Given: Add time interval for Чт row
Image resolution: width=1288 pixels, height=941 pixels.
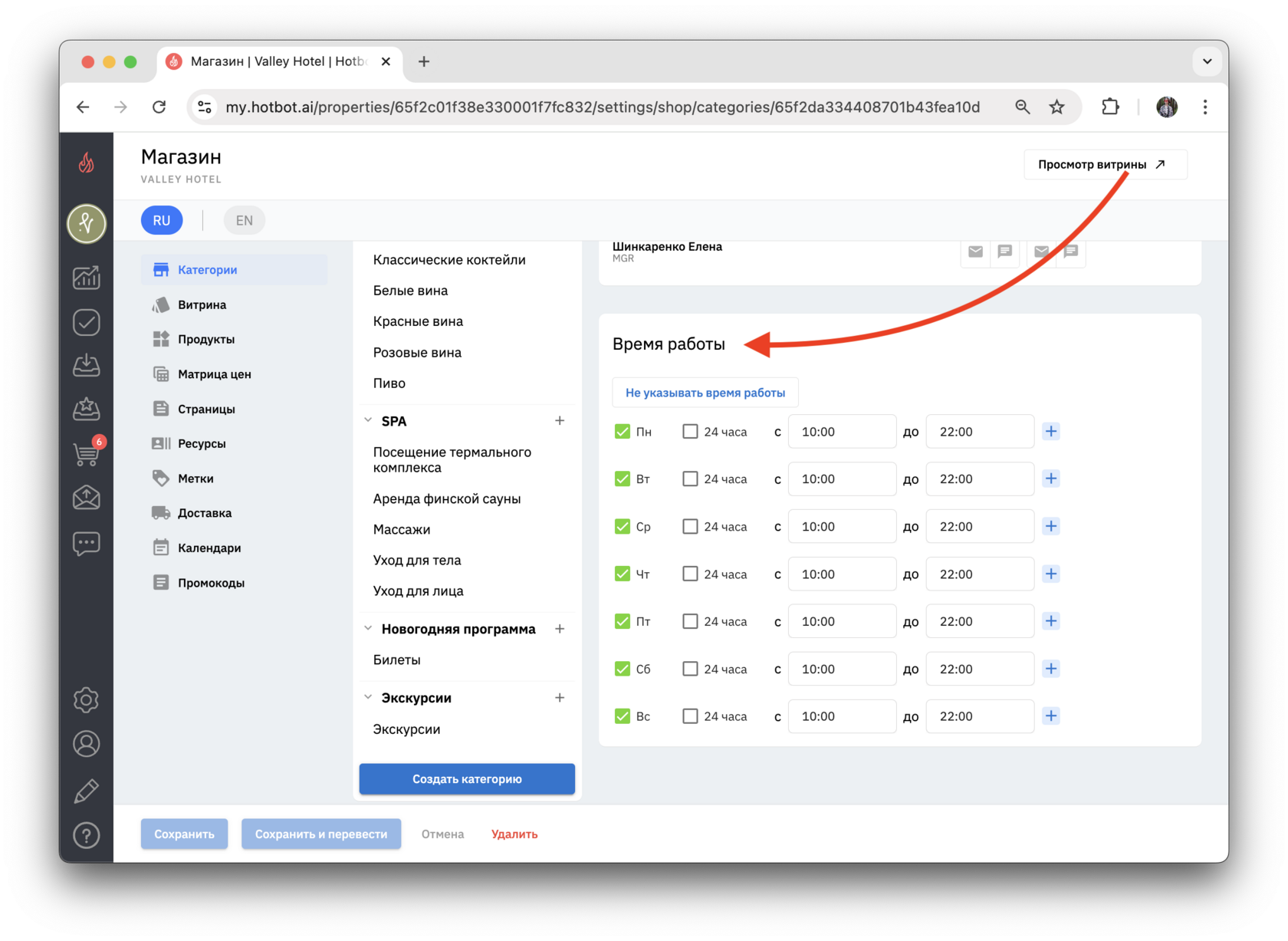Looking at the screenshot, I should pos(1051,574).
